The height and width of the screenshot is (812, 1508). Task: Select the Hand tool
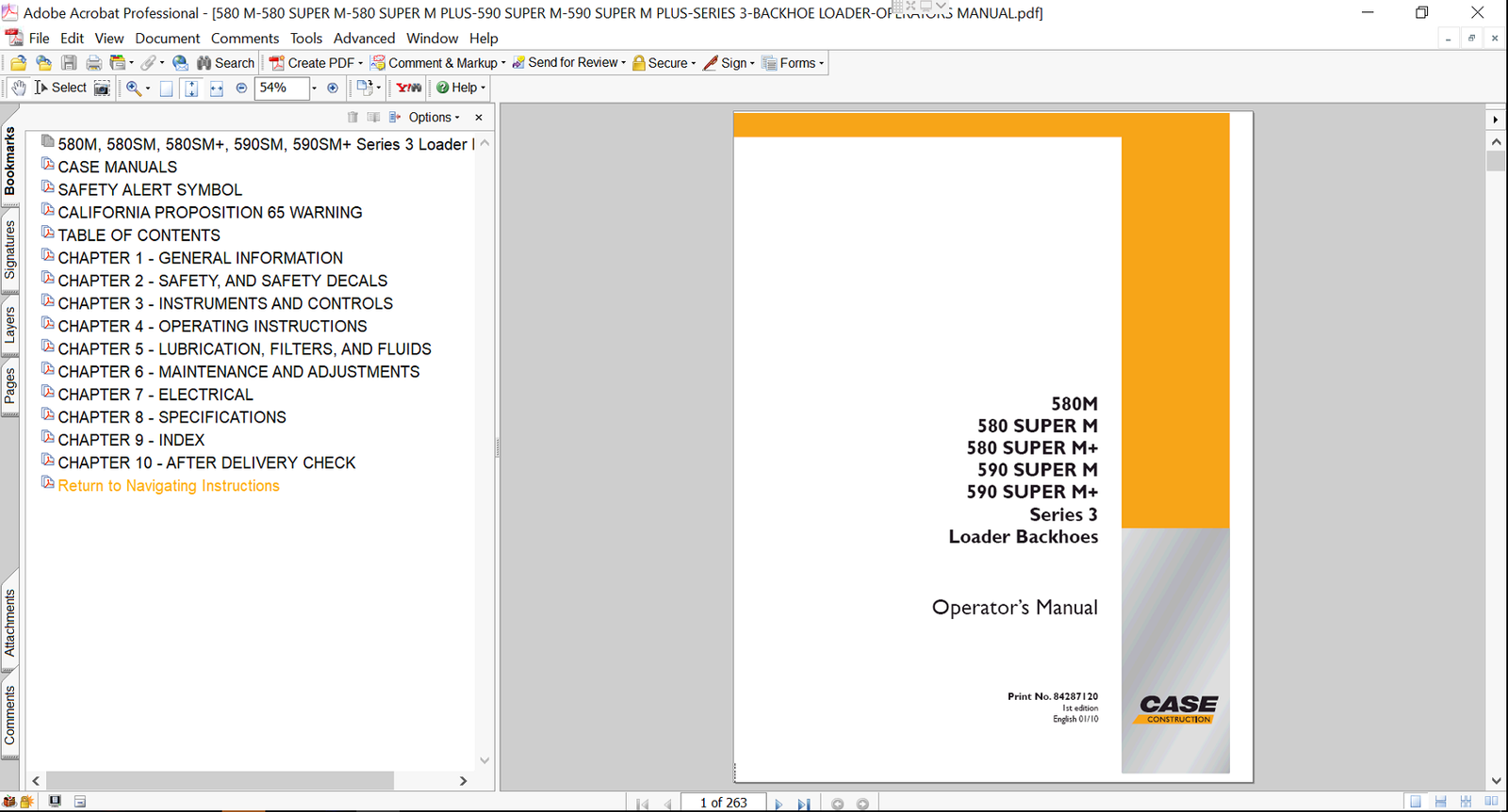[19, 88]
